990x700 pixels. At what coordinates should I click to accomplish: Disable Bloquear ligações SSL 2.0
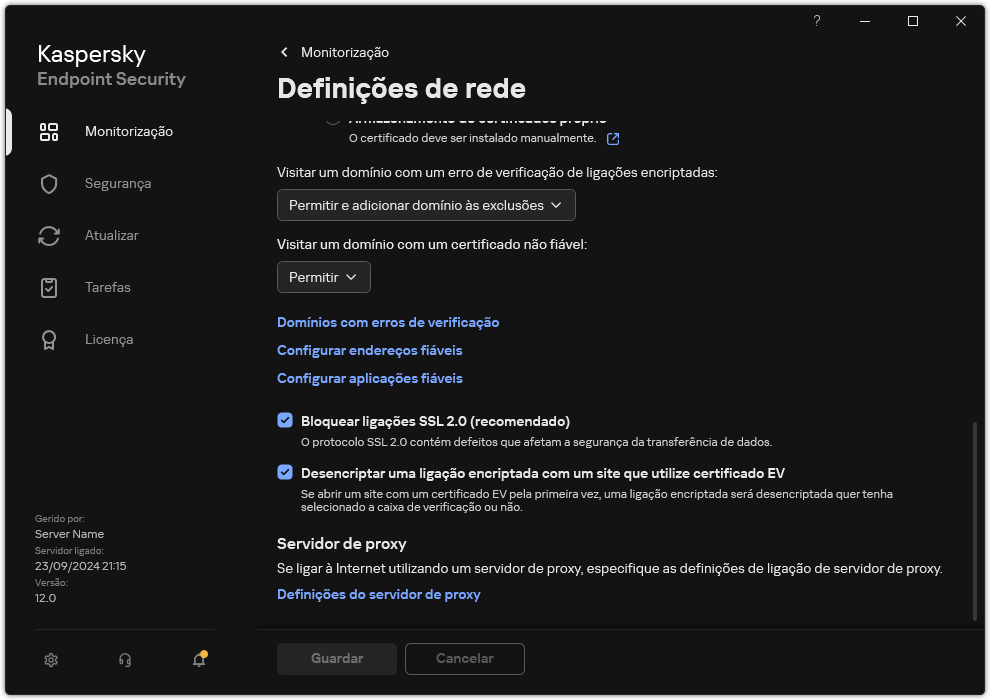pos(285,420)
